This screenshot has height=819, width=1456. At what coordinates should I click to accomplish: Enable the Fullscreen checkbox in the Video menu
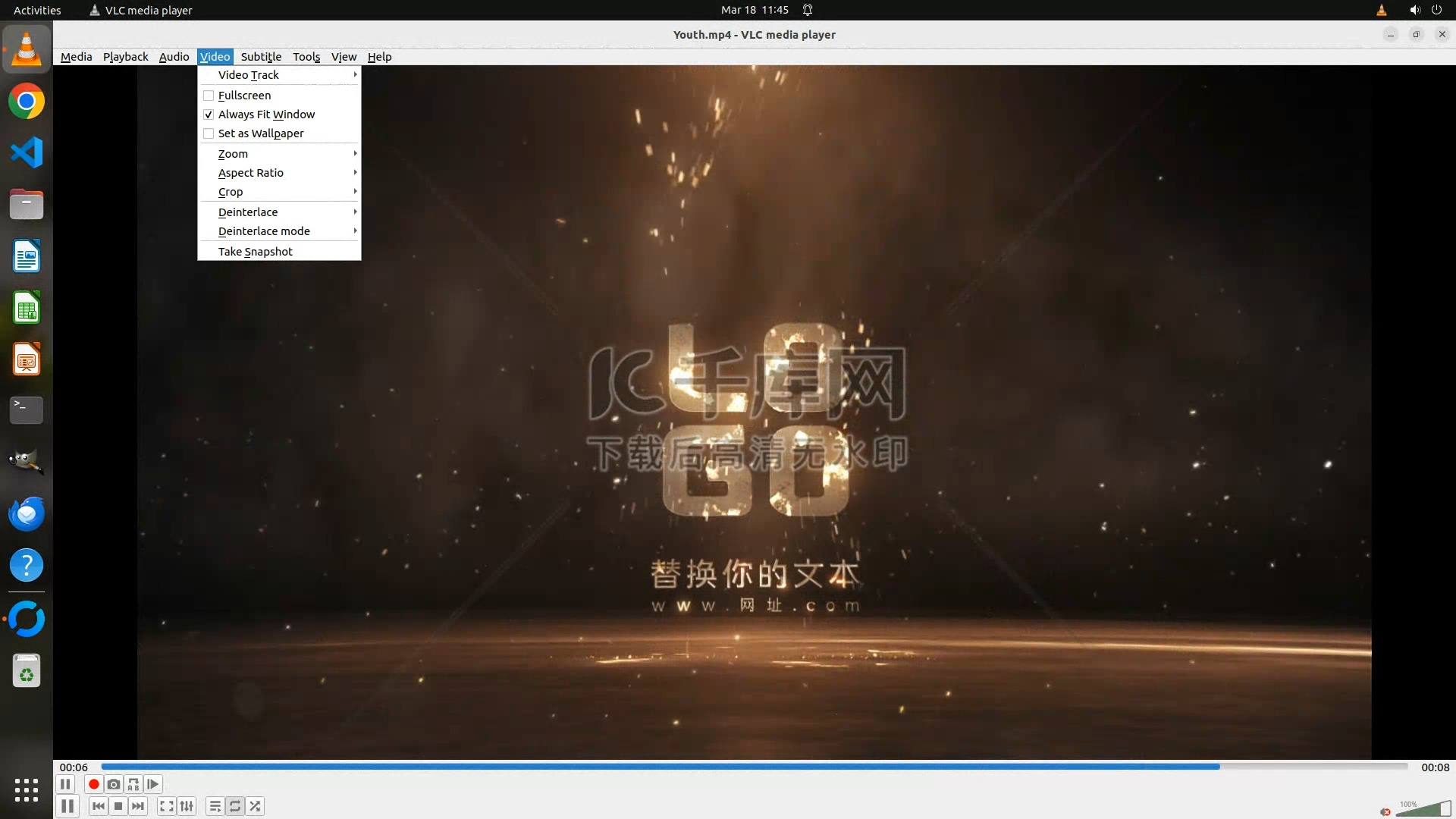(244, 96)
